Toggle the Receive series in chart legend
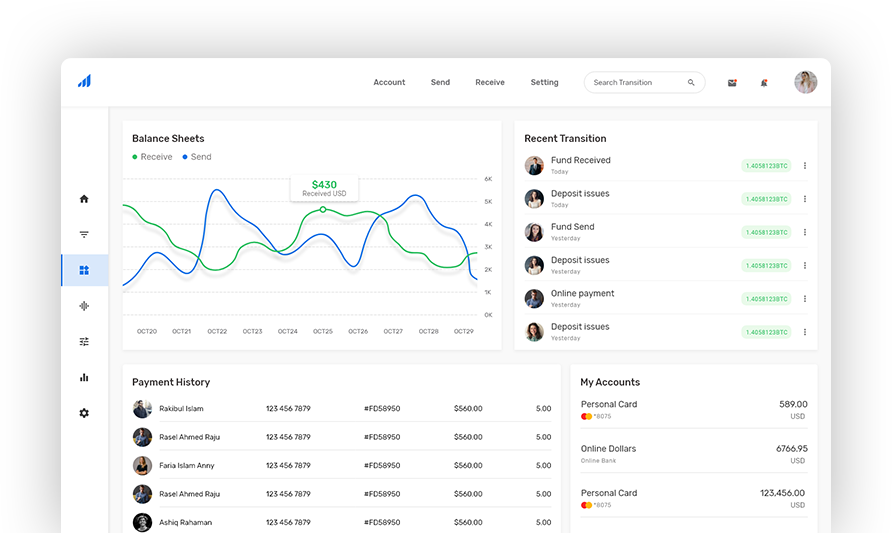This screenshot has height=533, width=892. [152, 157]
